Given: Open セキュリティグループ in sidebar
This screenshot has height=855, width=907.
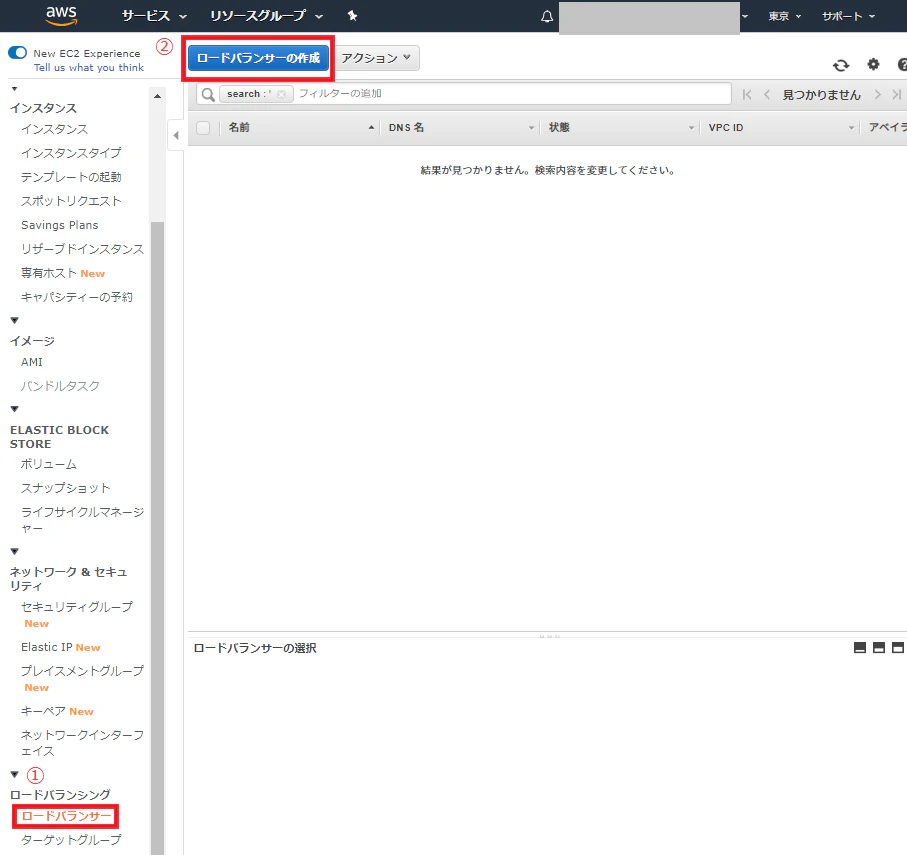Looking at the screenshot, I should (x=77, y=607).
